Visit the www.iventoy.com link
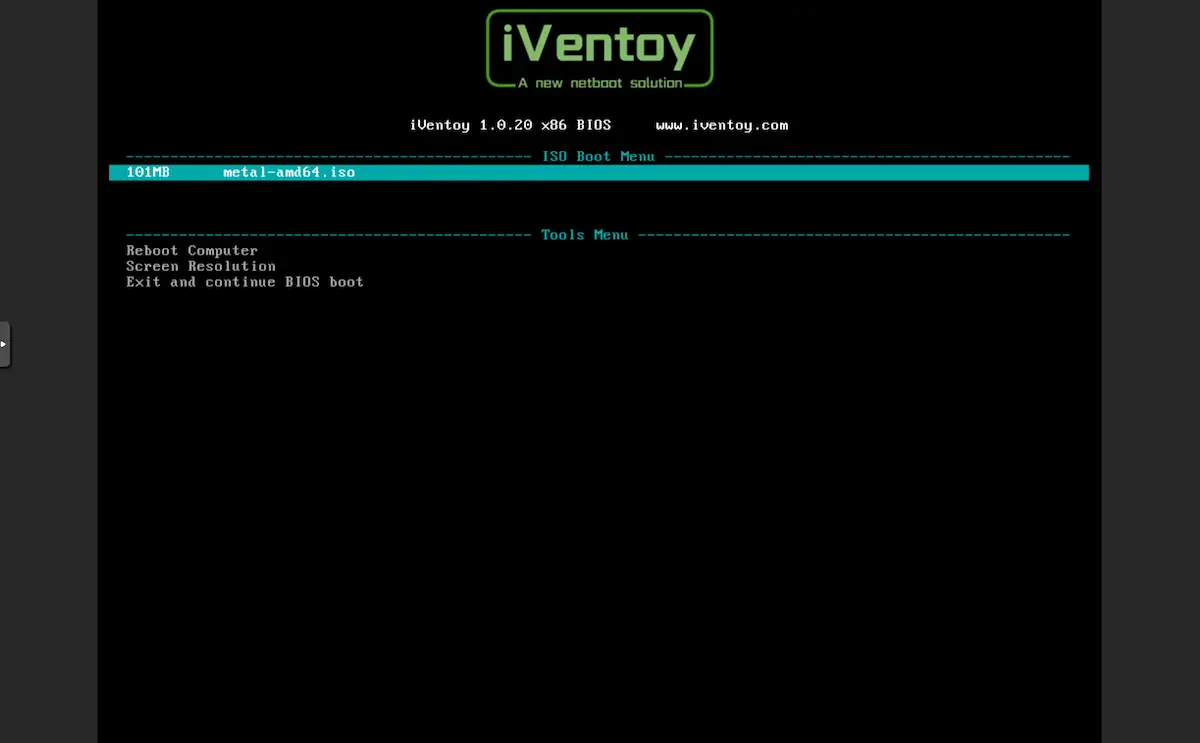Image resolution: width=1200 pixels, height=743 pixels. pyautogui.click(x=721, y=125)
